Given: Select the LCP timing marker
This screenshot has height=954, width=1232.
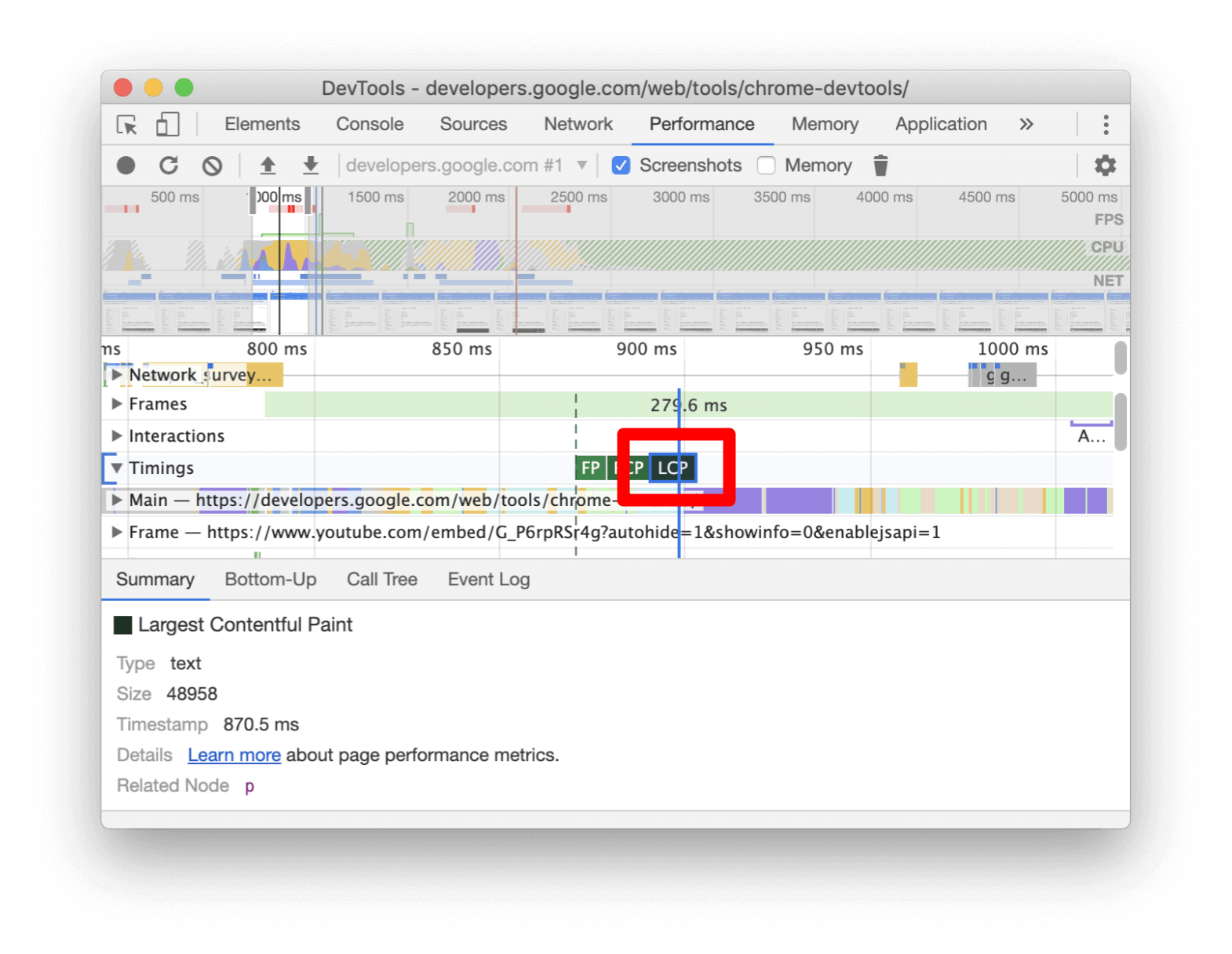Looking at the screenshot, I should pyautogui.click(x=673, y=468).
